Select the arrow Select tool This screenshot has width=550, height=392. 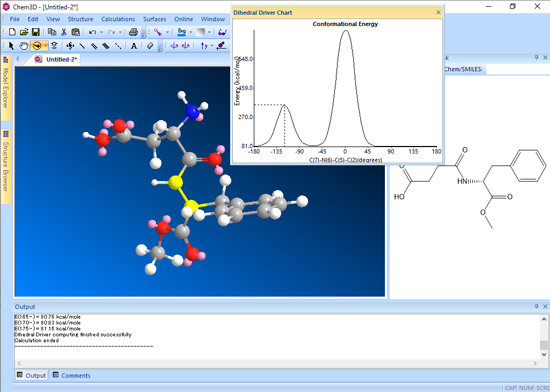click(x=11, y=46)
